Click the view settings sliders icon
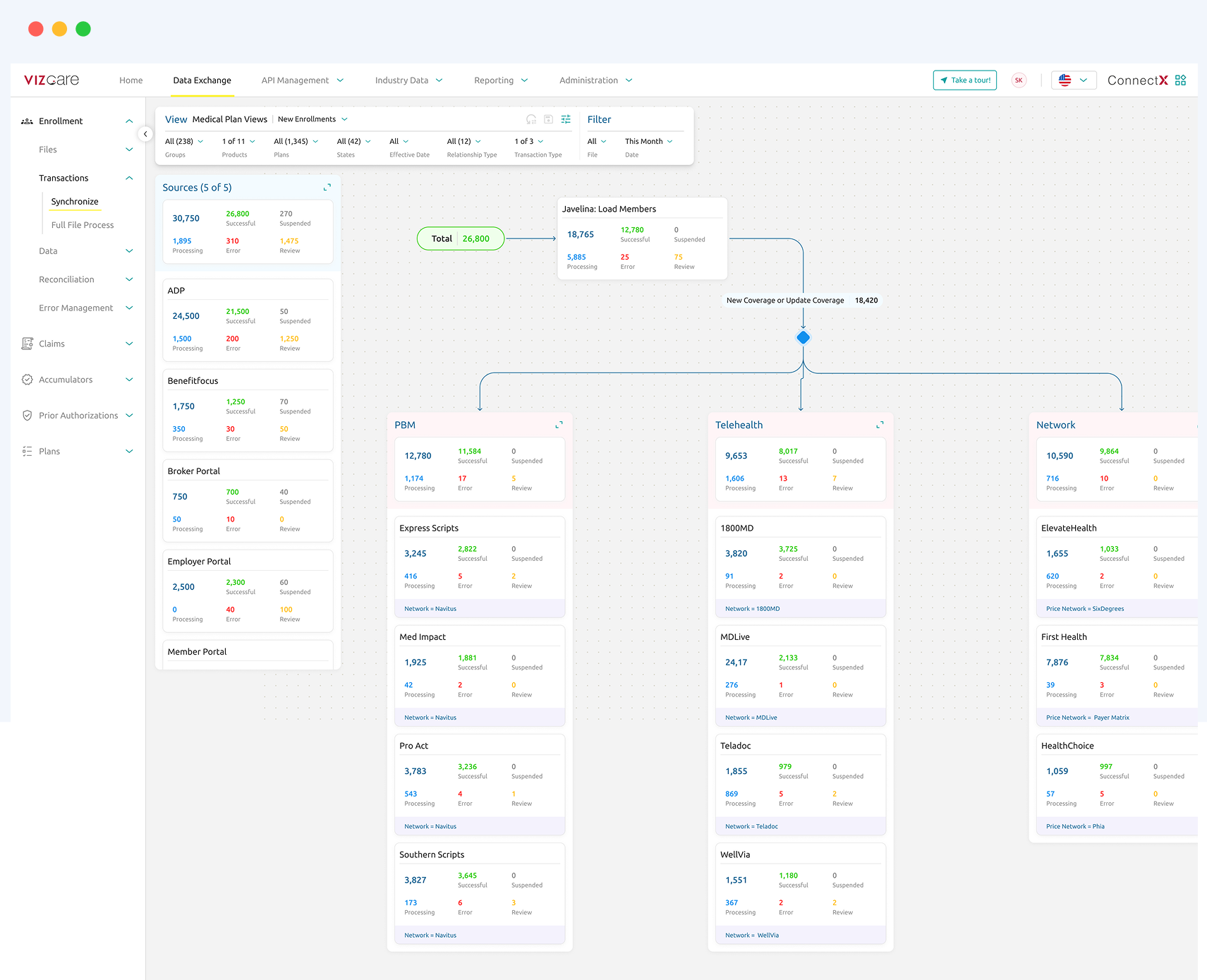Image resolution: width=1207 pixels, height=980 pixels. coord(566,119)
